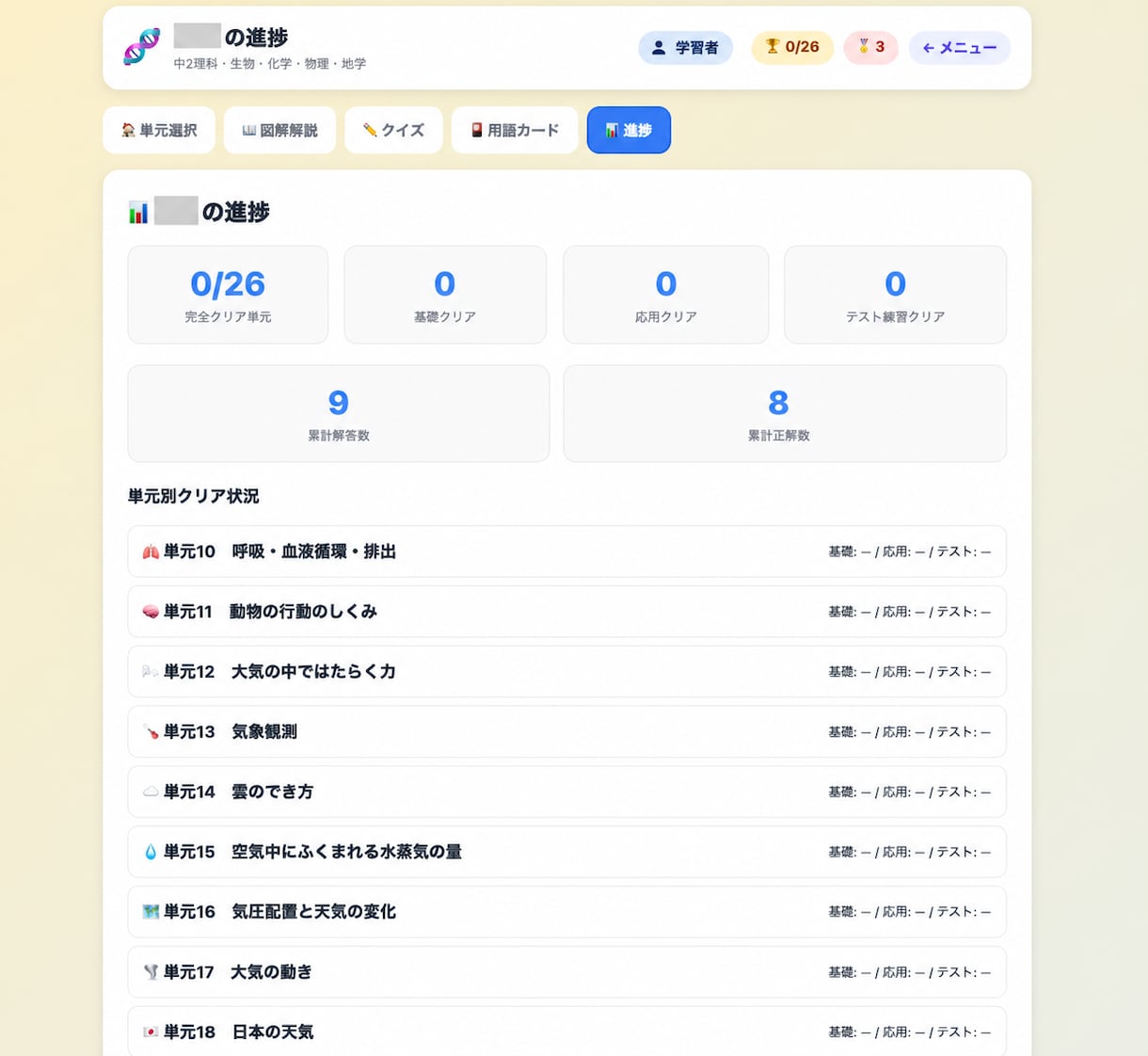Click the person icon in 学習者 badge
1148x1056 pixels.
(x=659, y=47)
